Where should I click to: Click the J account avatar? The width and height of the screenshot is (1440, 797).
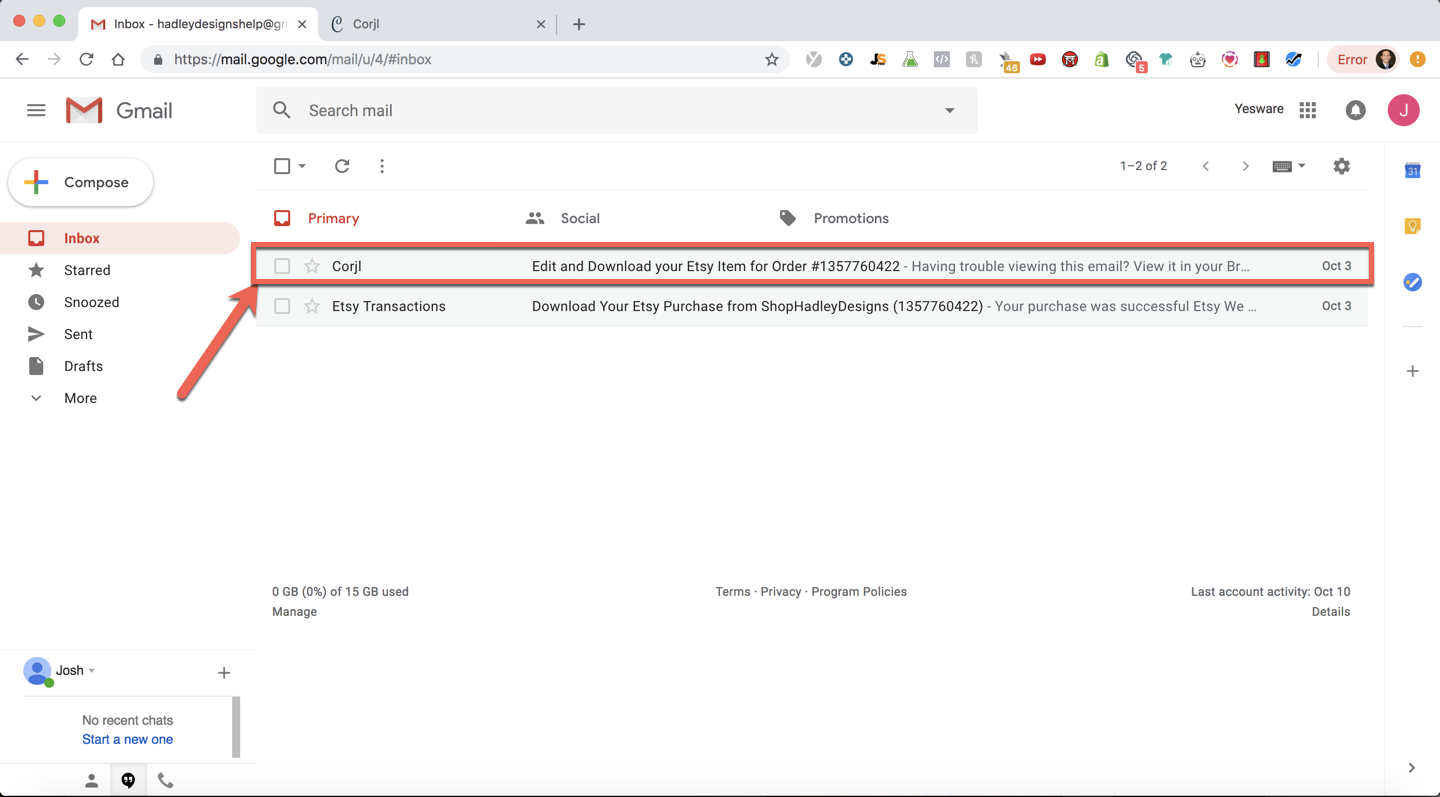pos(1404,110)
